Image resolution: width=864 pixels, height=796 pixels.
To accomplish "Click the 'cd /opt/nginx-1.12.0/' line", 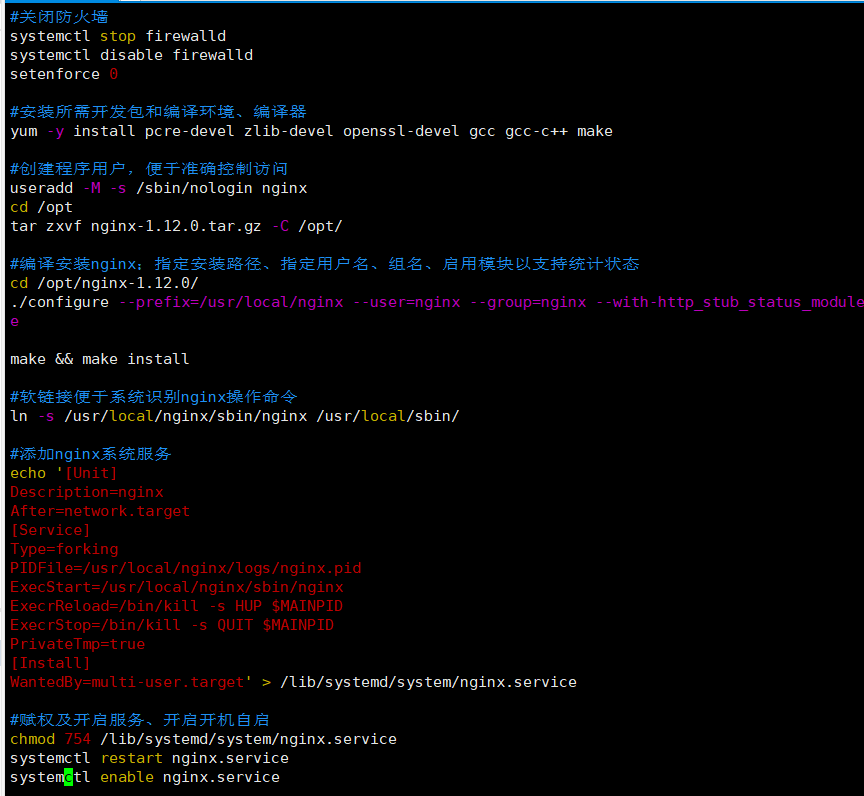I will pos(104,283).
